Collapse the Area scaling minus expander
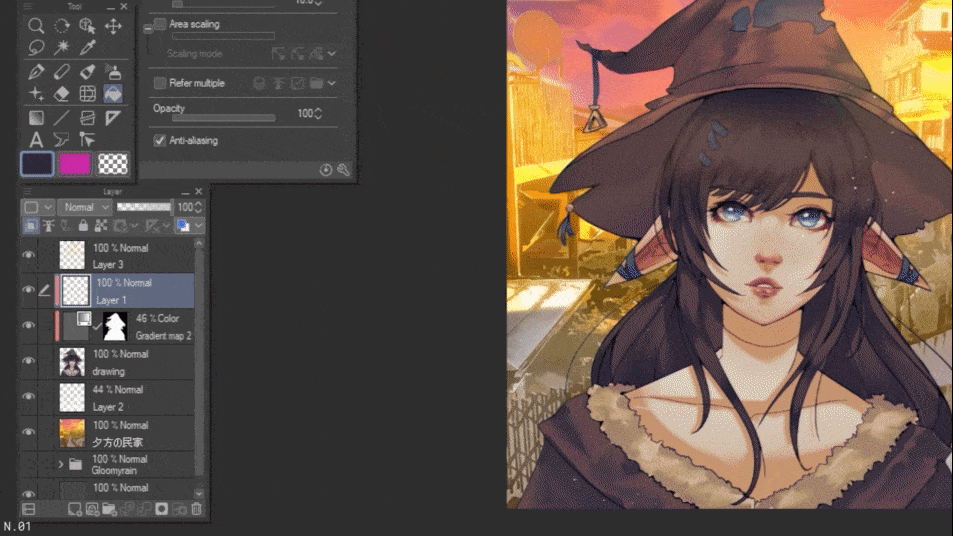Image resolution: width=953 pixels, height=536 pixels. click(x=148, y=28)
